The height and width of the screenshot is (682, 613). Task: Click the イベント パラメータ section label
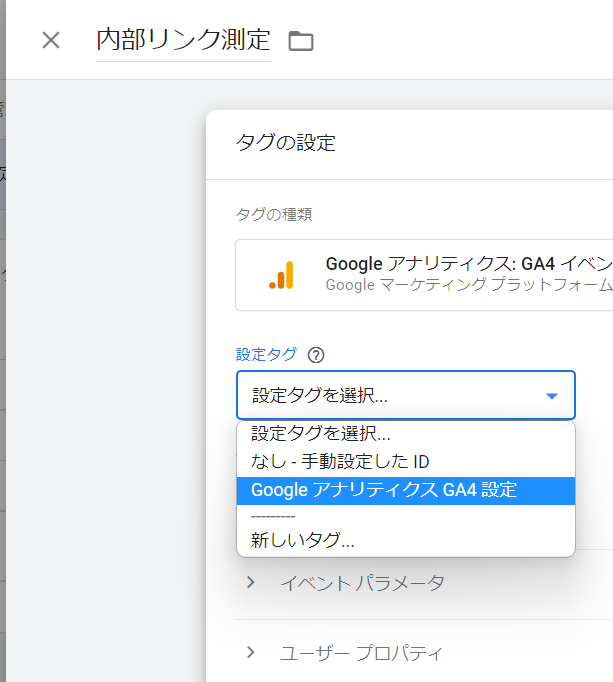click(362, 583)
